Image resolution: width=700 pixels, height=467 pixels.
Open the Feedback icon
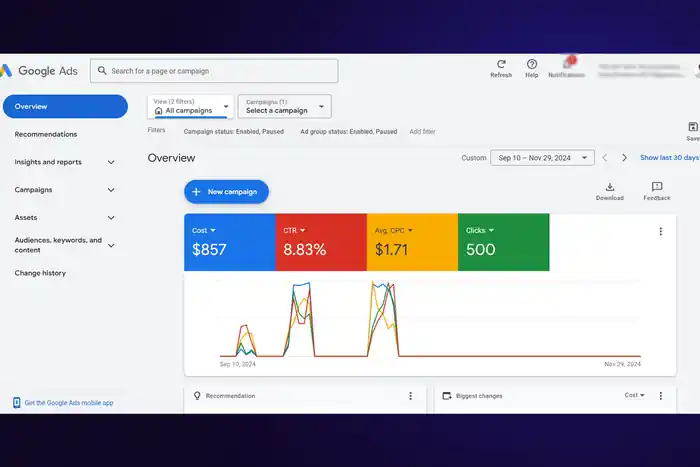pyautogui.click(x=657, y=187)
